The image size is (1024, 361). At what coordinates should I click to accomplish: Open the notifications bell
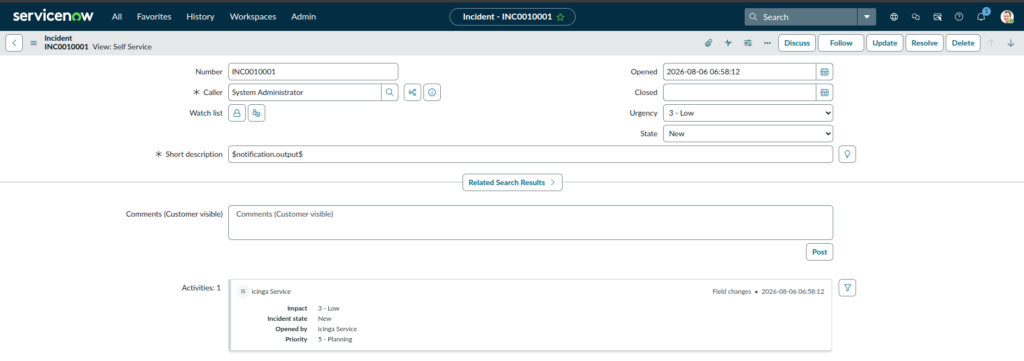(981, 17)
